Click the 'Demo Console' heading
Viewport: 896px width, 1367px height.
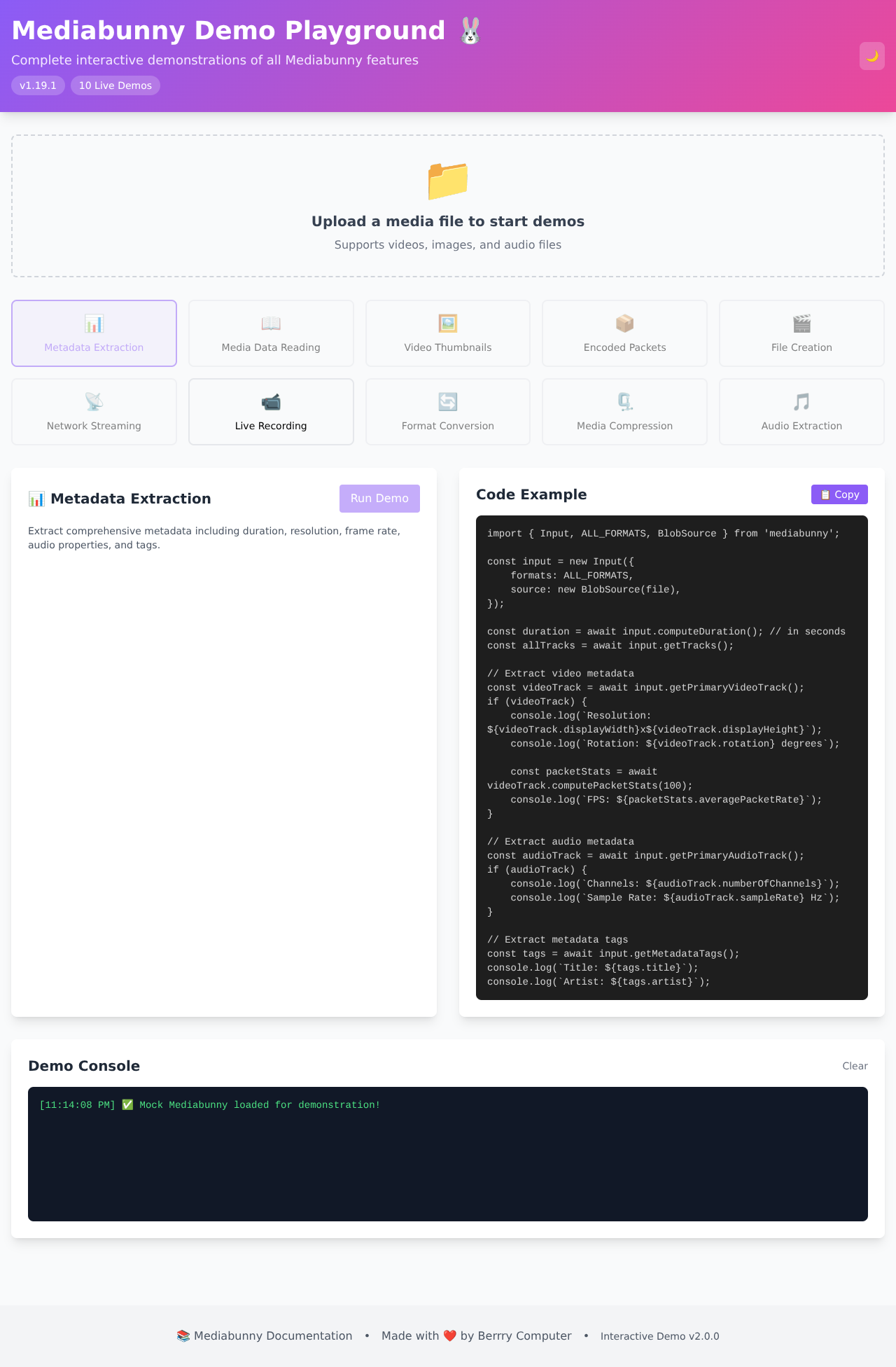point(84,1066)
